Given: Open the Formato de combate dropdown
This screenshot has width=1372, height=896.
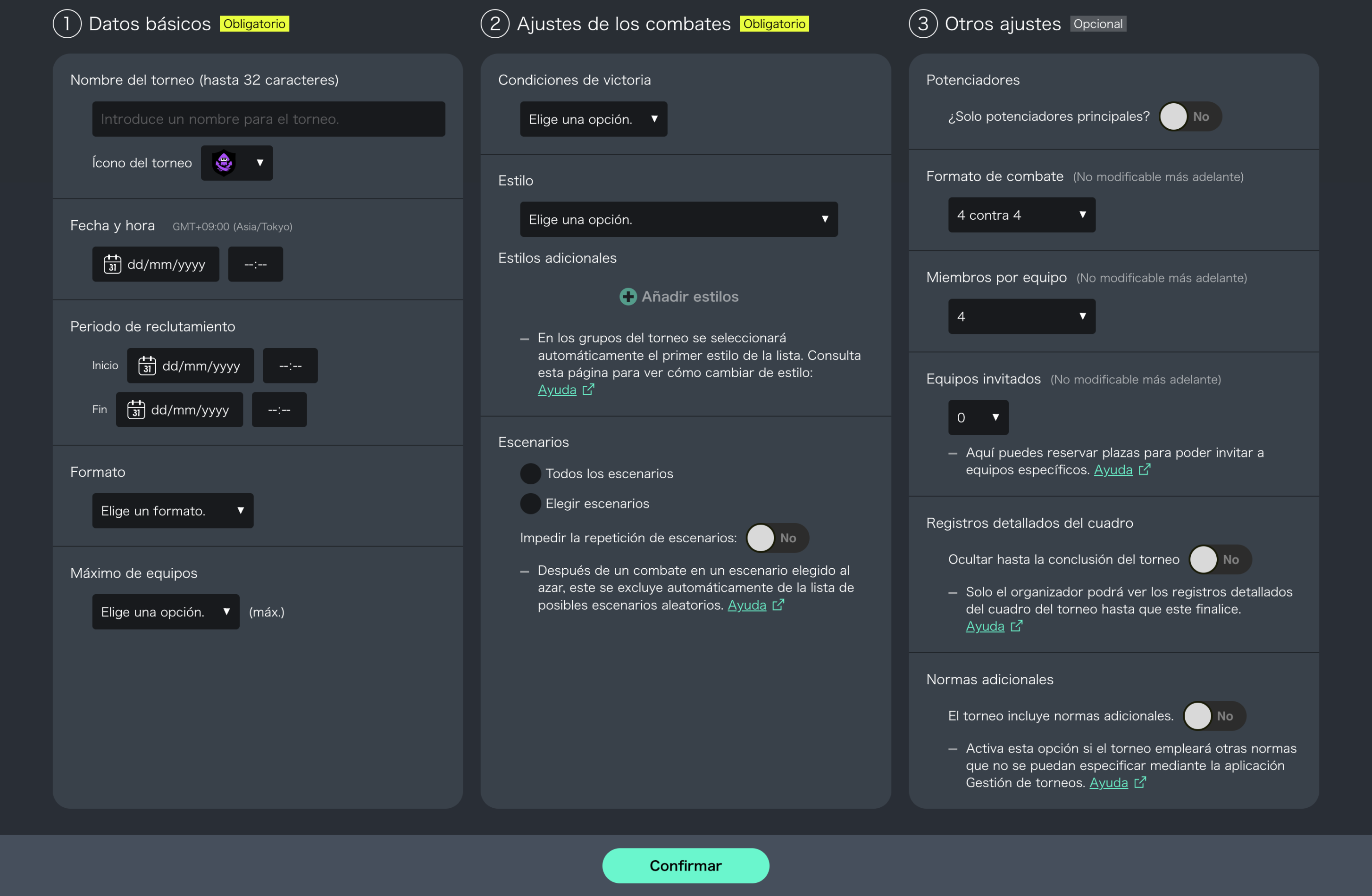Looking at the screenshot, I should [x=1021, y=215].
